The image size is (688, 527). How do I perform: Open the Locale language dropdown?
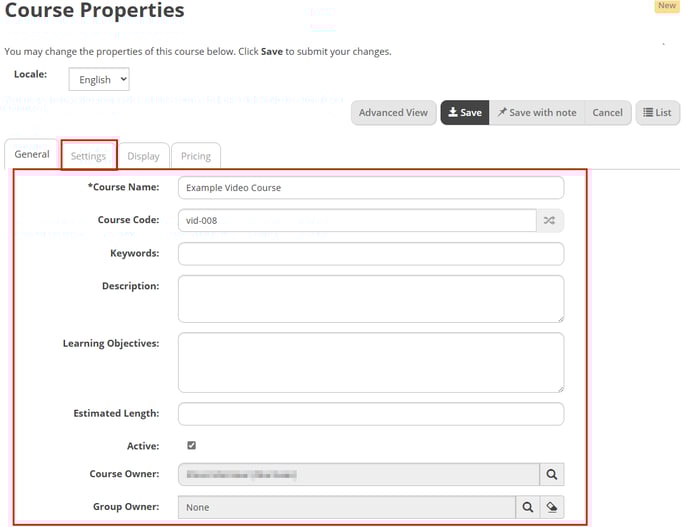99,79
